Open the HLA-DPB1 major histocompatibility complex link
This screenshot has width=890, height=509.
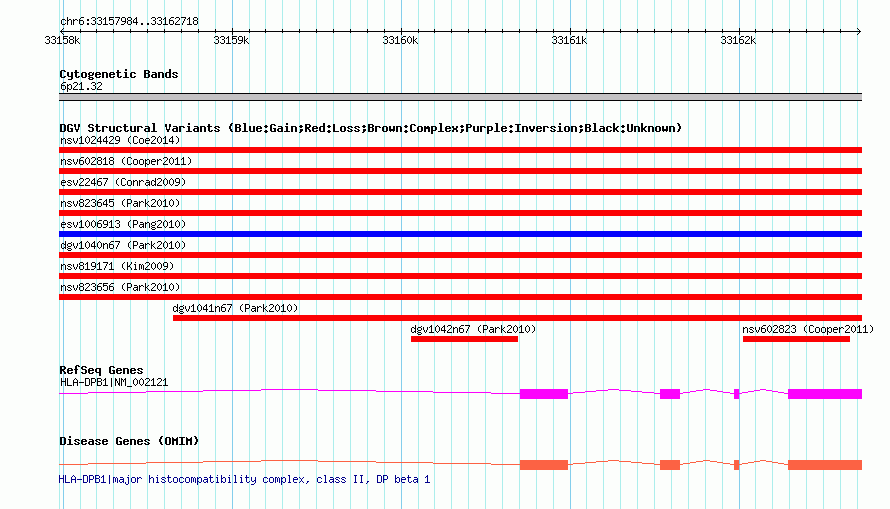(245, 479)
